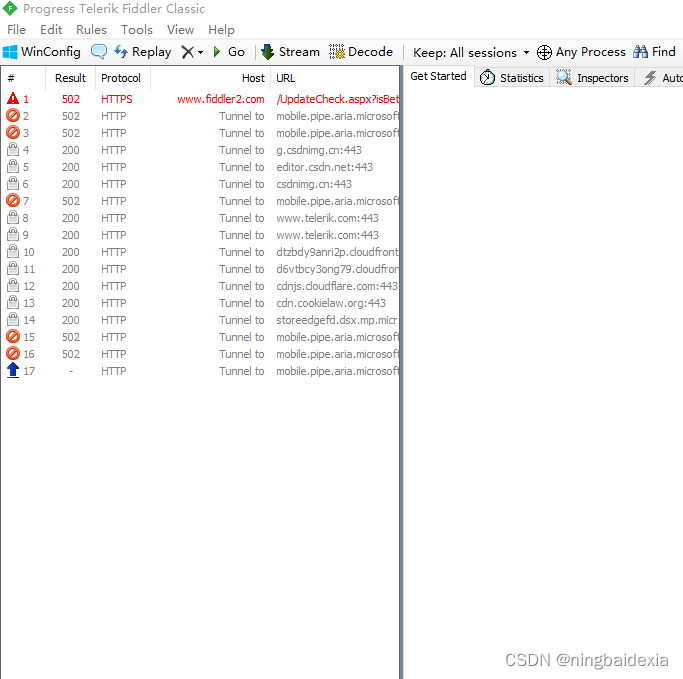This screenshot has height=679, width=683.
Task: Click the blocked icon of session 2
Action: click(13, 115)
